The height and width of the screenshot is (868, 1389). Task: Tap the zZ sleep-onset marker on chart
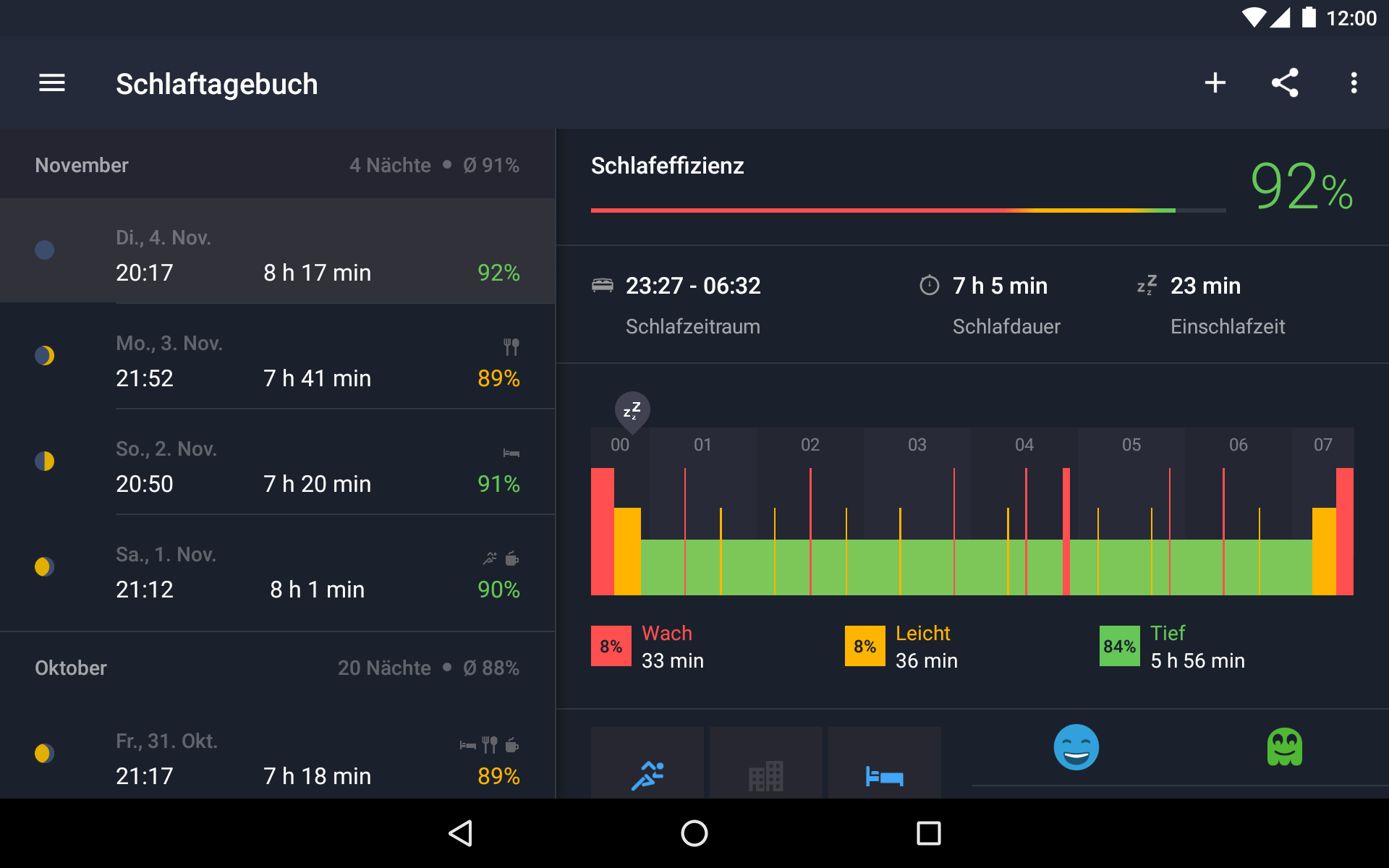pyautogui.click(x=632, y=412)
